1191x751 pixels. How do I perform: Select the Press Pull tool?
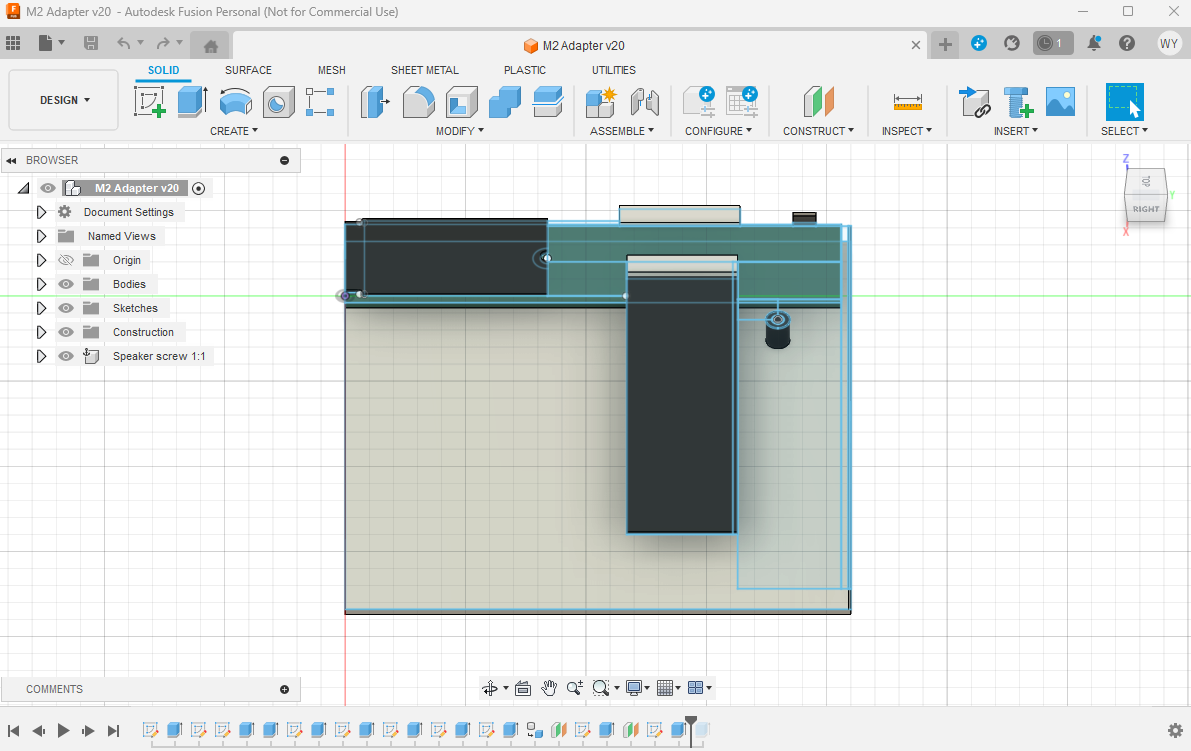coord(374,102)
